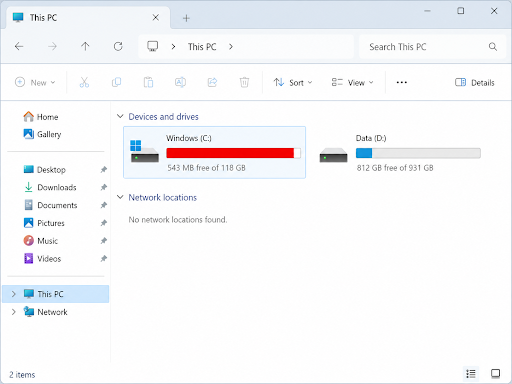This screenshot has width=512, height=384.
Task: Switch to details list view in status bar
Action: point(471,374)
